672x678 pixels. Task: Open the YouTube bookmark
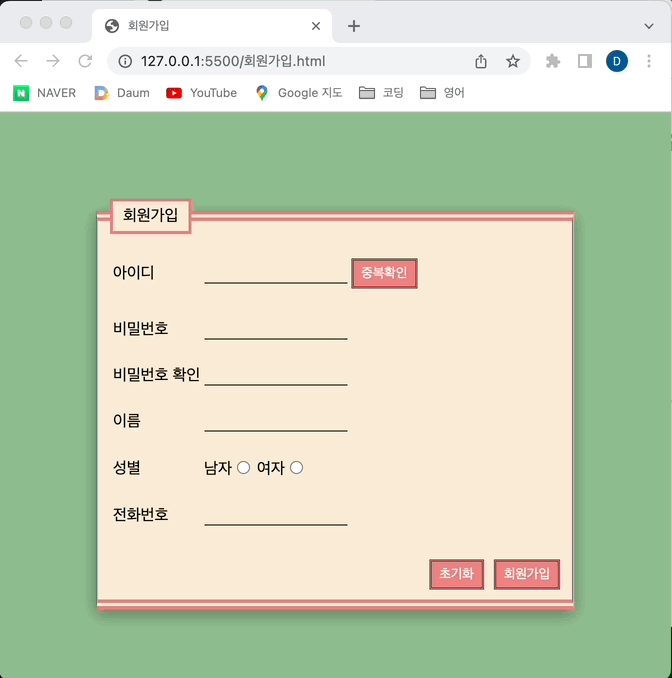pyautogui.click(x=202, y=93)
